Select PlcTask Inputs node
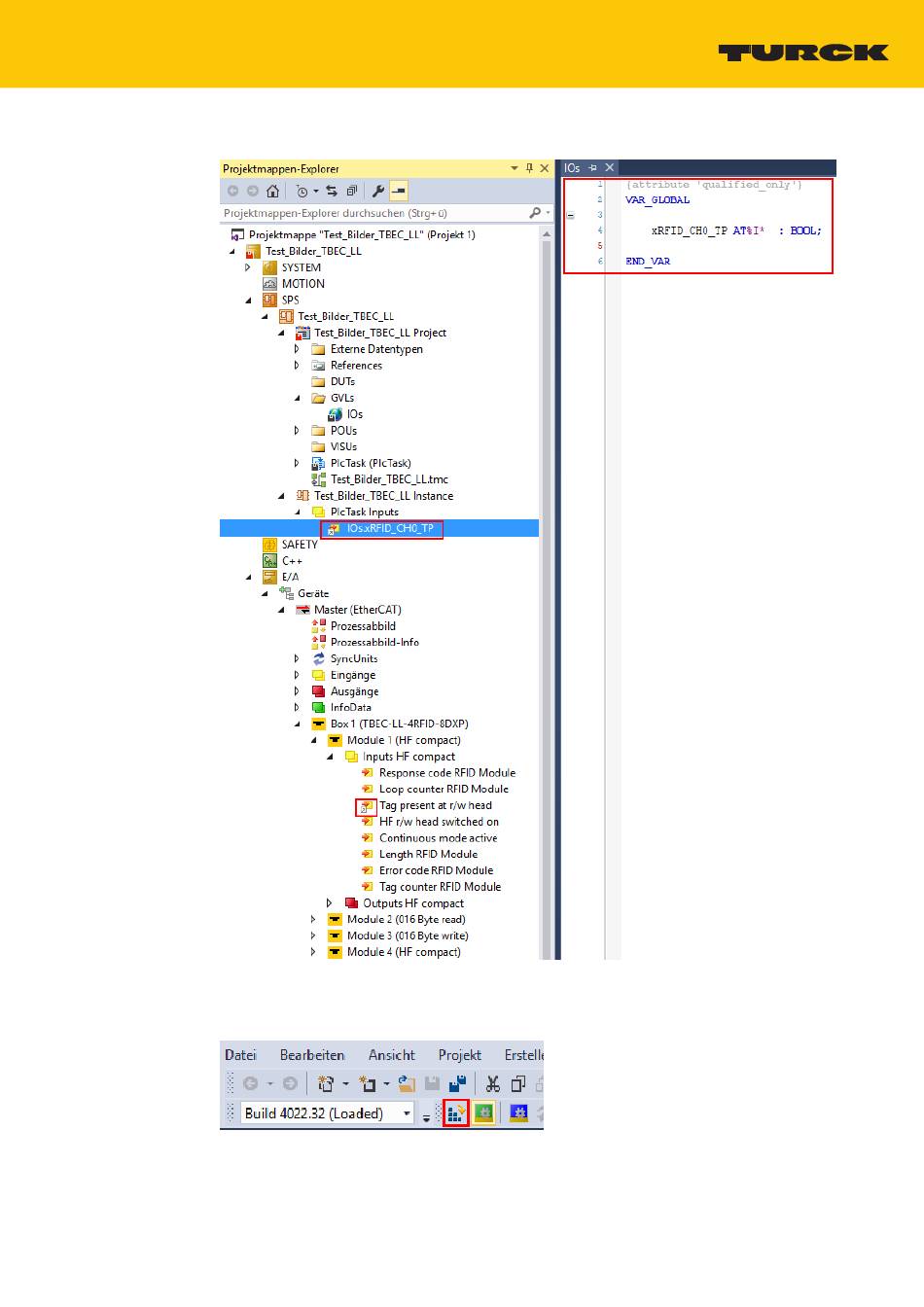Image resolution: width=924 pixels, height=1307 pixels. coord(365,512)
